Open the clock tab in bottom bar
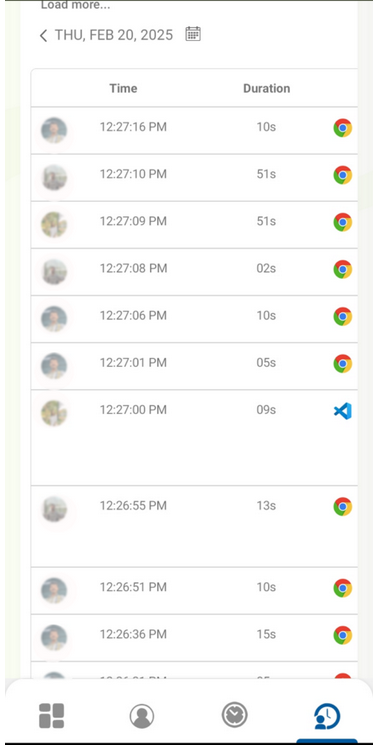Screen dimensions: 379x745 (x=235, y=715)
